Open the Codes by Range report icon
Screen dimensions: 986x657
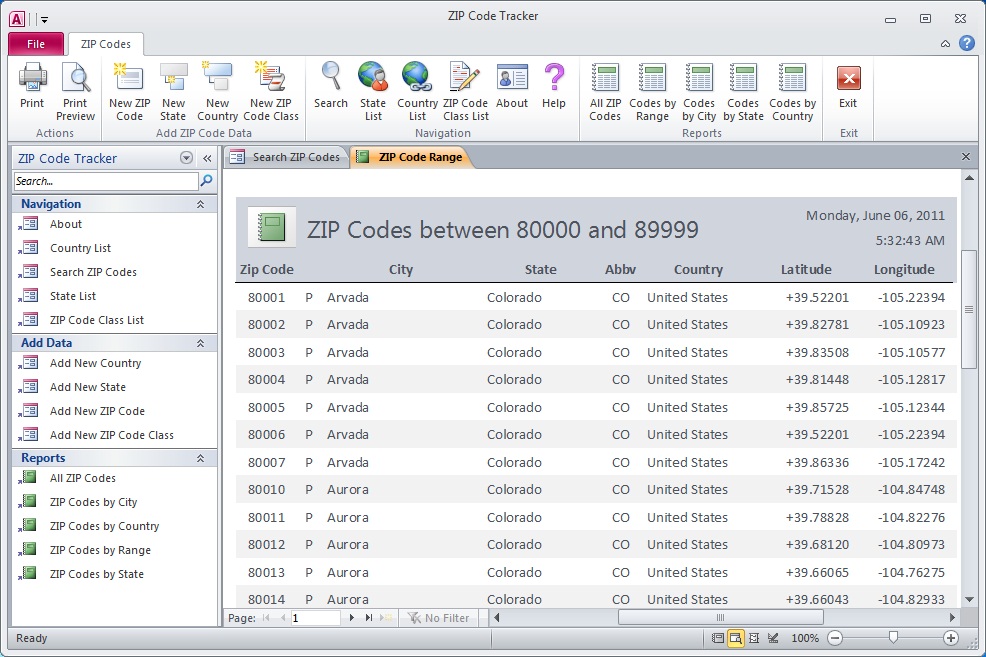click(652, 77)
